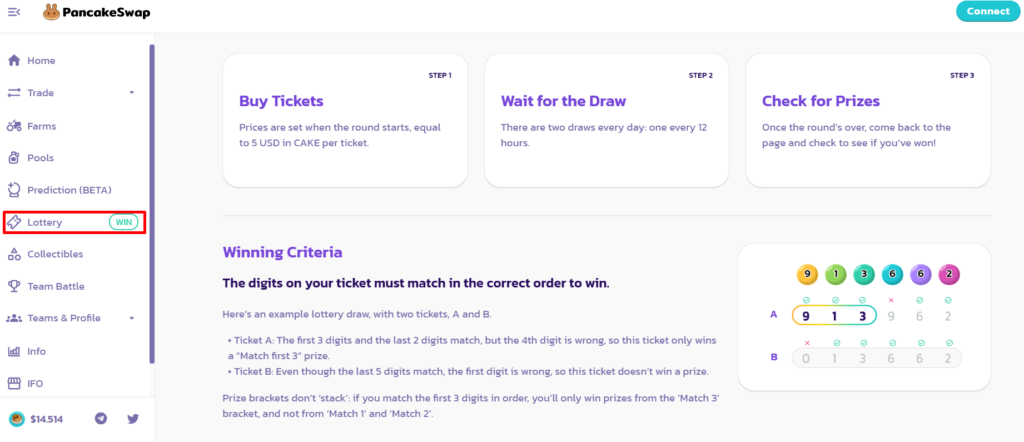This screenshot has width=1024, height=442.
Task: Open the Telegram icon link
Action: click(x=101, y=419)
